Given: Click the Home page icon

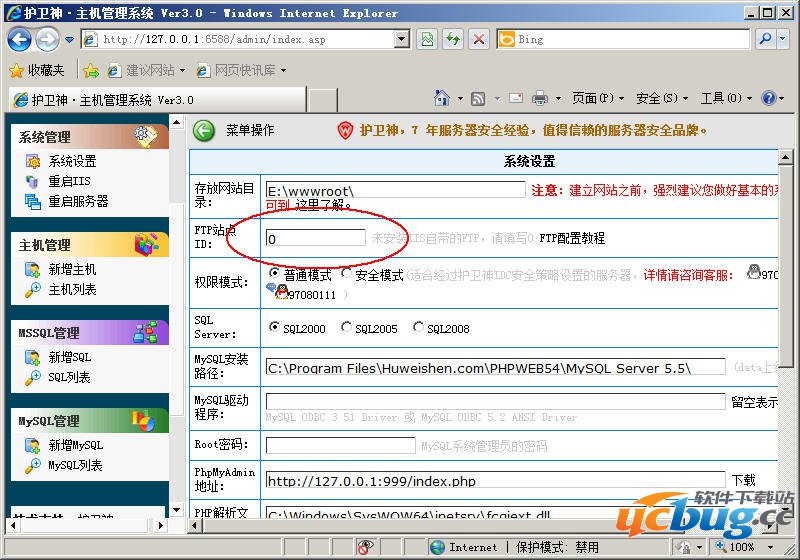Looking at the screenshot, I should pyautogui.click(x=441, y=98).
